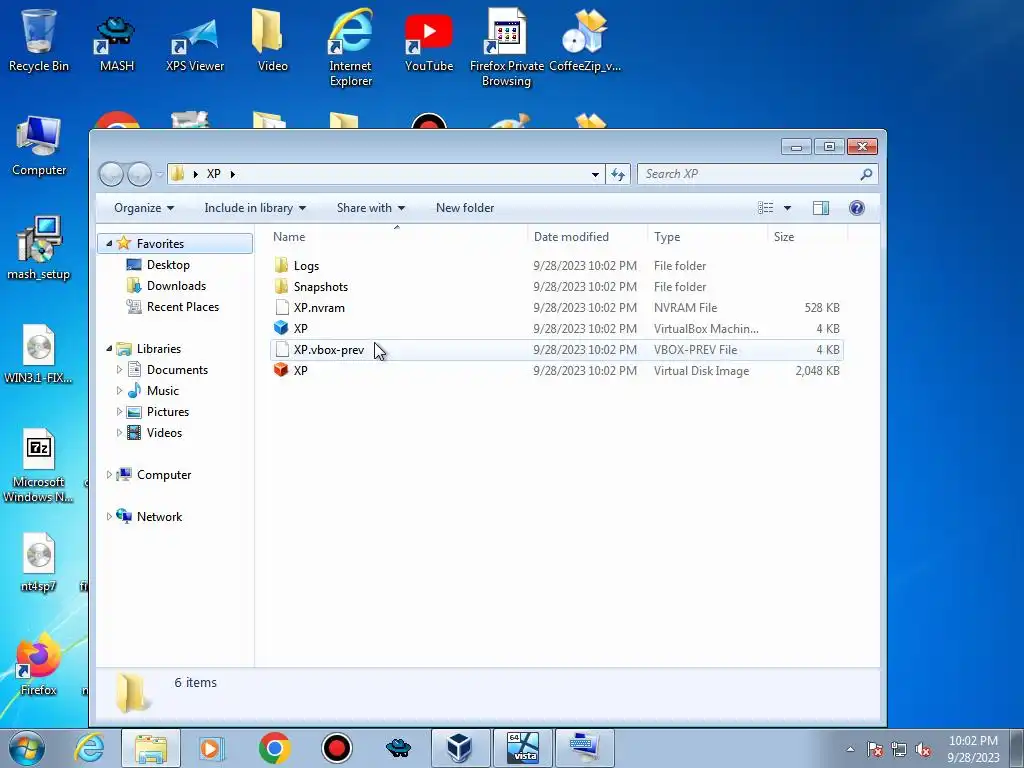Open Internet Explorer desktop shortcut
The width and height of the screenshot is (1024, 768).
pyautogui.click(x=350, y=47)
